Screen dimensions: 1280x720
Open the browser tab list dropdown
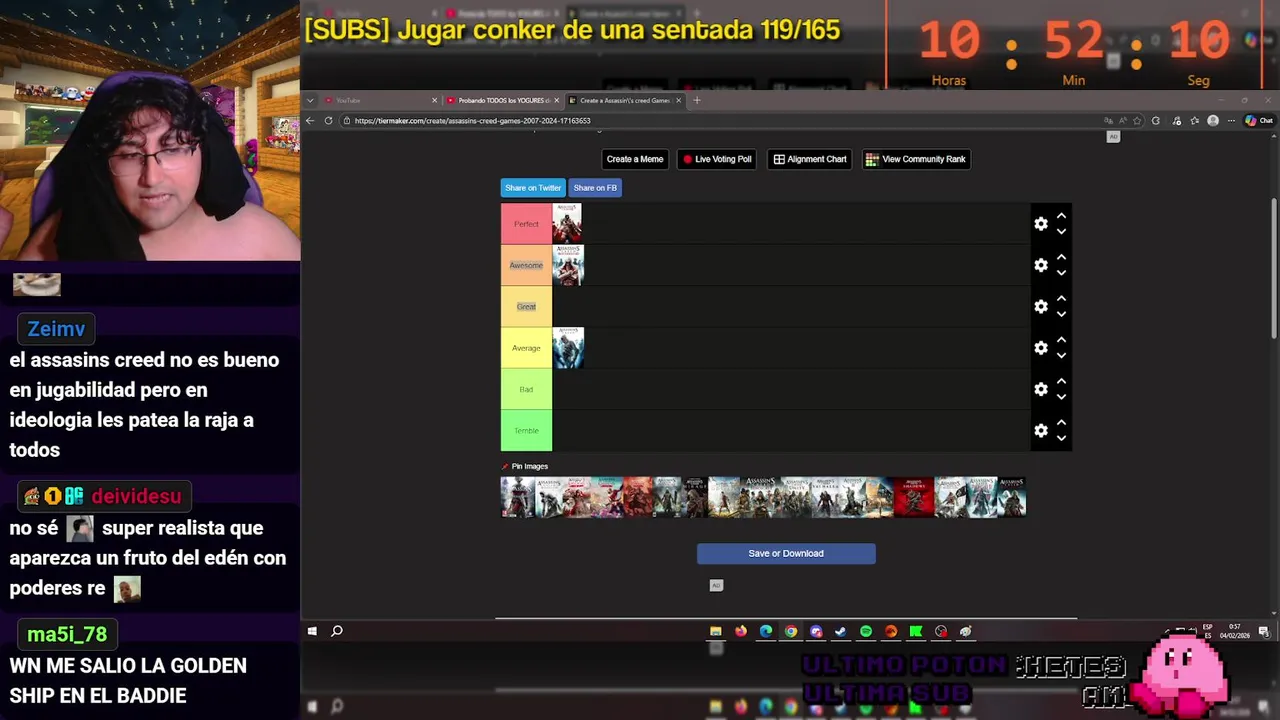310,100
